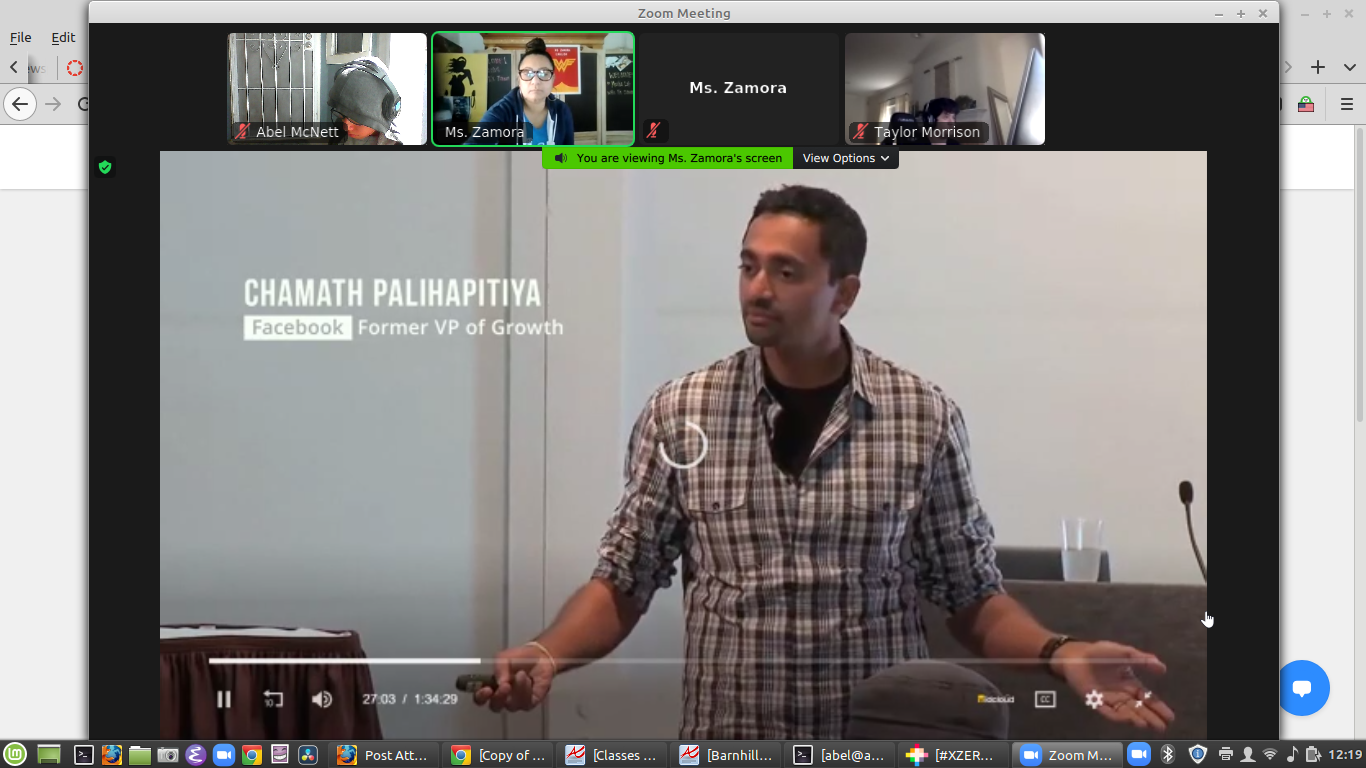Open View Options dropdown
The height and width of the screenshot is (768, 1366).
845,158
